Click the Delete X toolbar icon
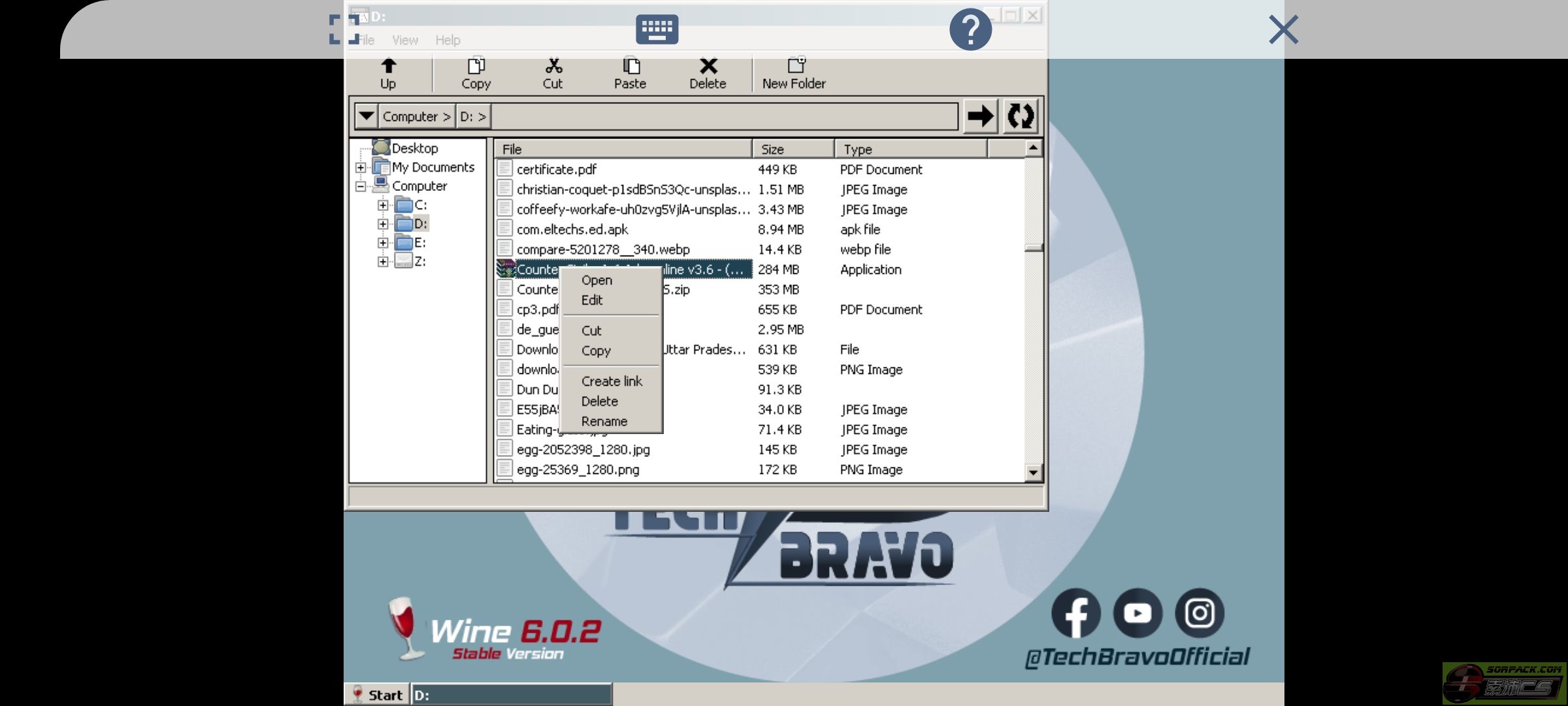Screen dimensions: 1568x706 [708, 72]
